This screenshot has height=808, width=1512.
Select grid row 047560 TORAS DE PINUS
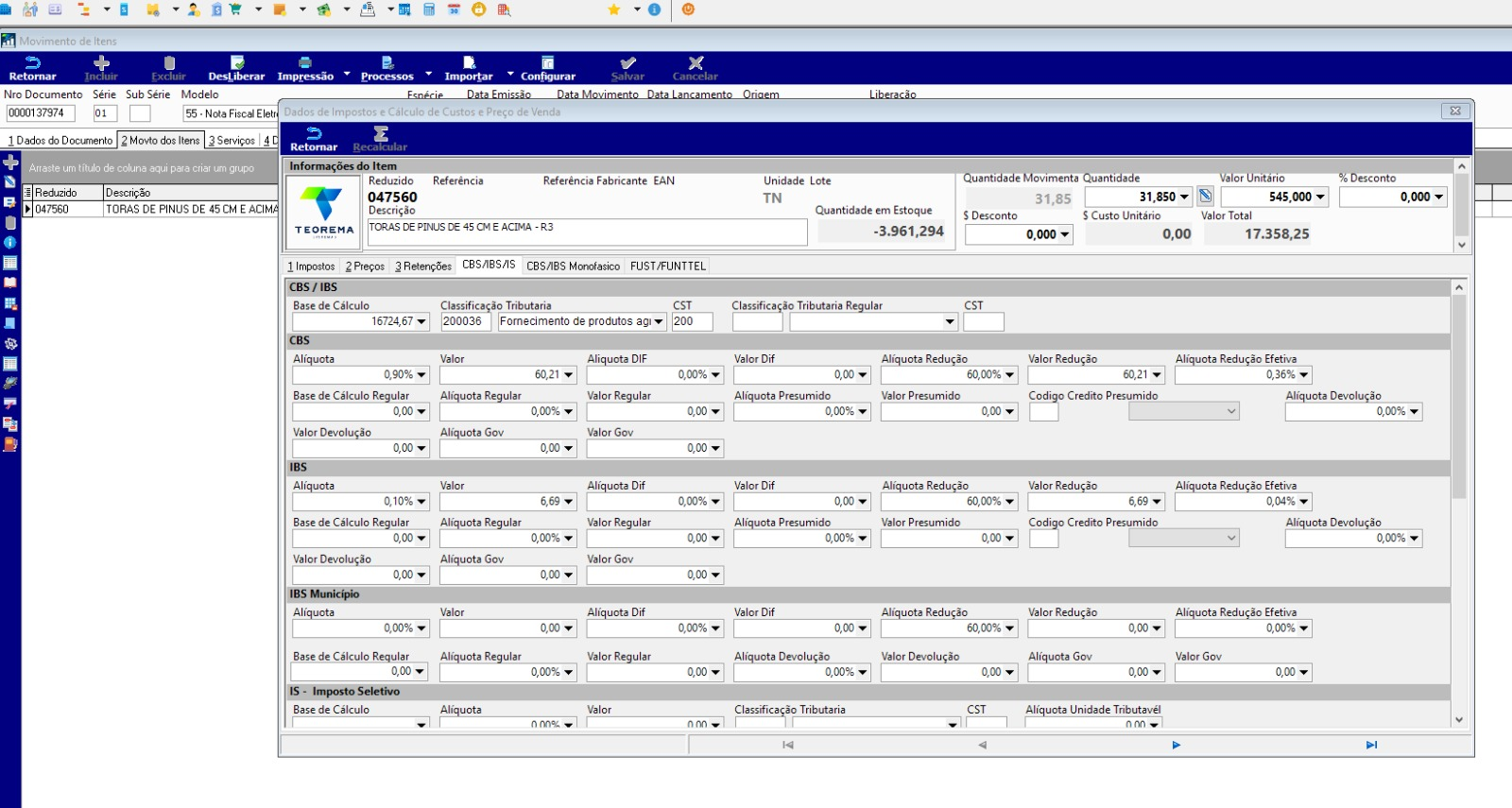[x=150, y=210]
